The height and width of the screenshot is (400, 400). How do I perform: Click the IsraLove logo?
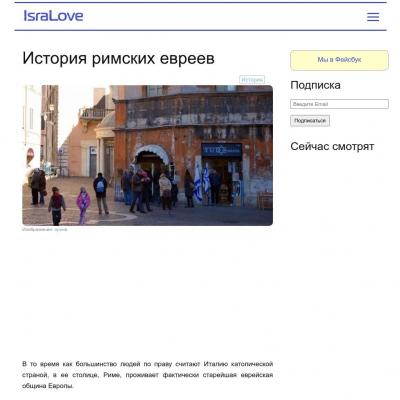point(53,16)
